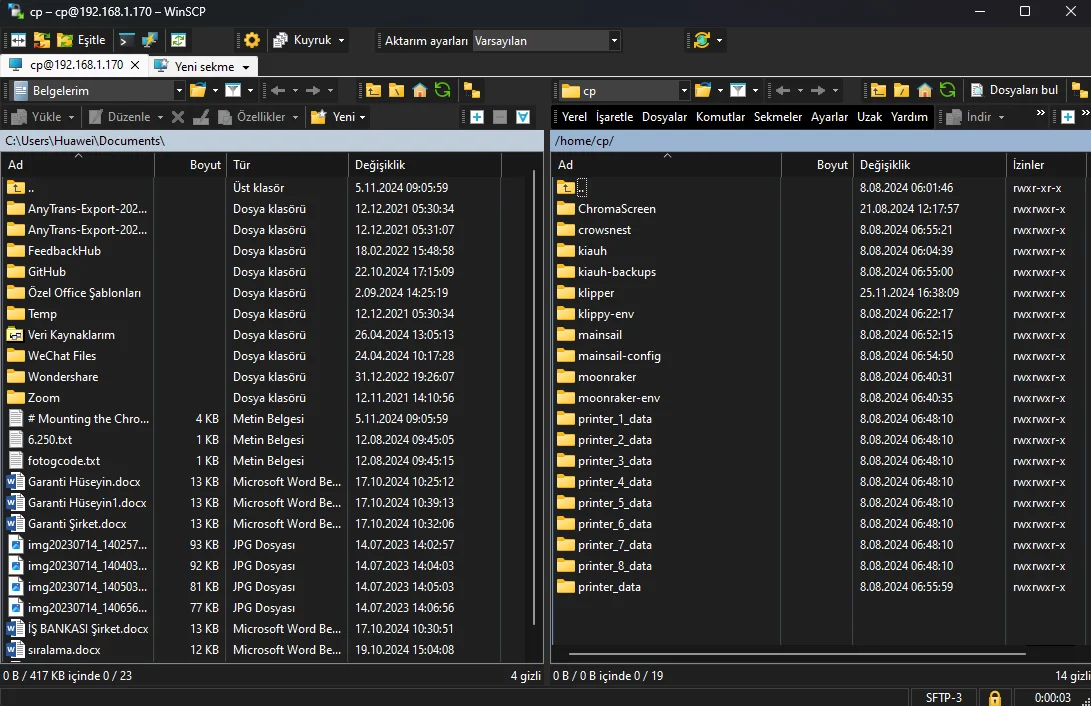Refresh the local panel
The image size is (1091, 706).
443,90
